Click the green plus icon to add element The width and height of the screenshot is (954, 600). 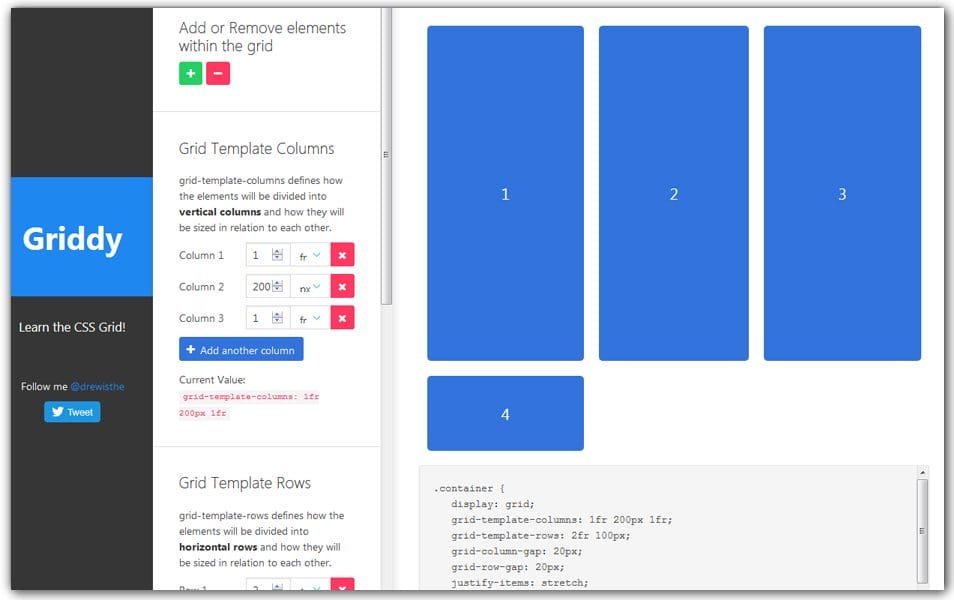189,73
